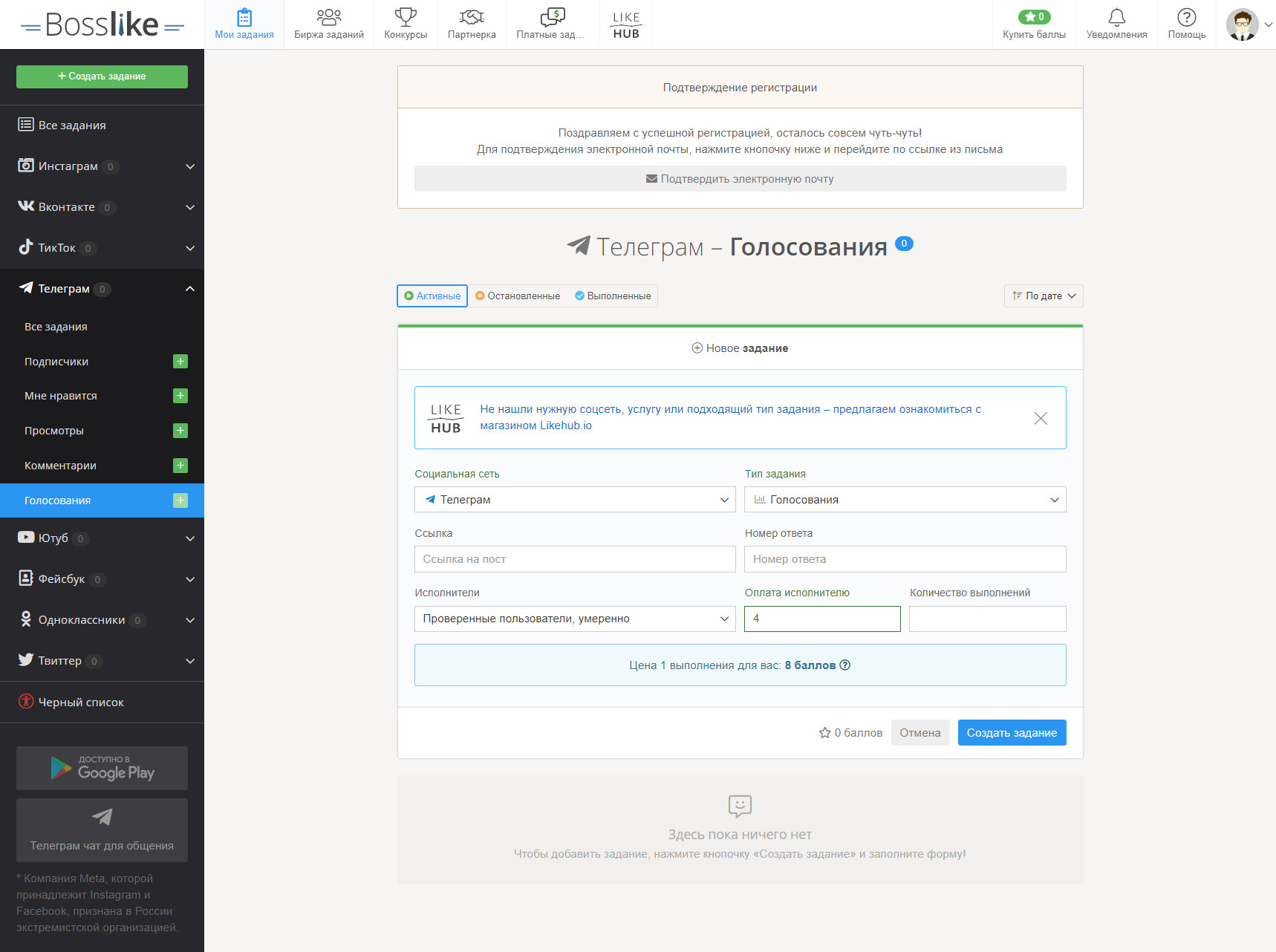Focus the "Номер ответа" input field
Image resolution: width=1276 pixels, height=952 pixels.
[905, 559]
